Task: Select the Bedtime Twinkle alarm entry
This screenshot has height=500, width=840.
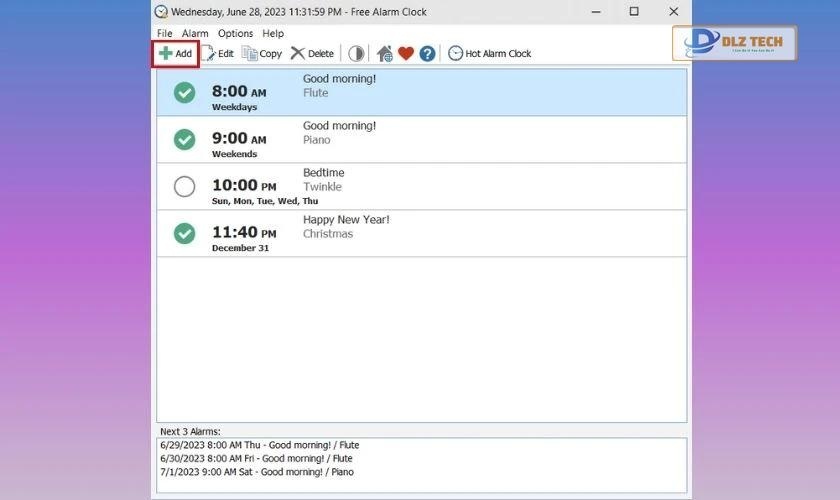Action: click(x=450, y=186)
